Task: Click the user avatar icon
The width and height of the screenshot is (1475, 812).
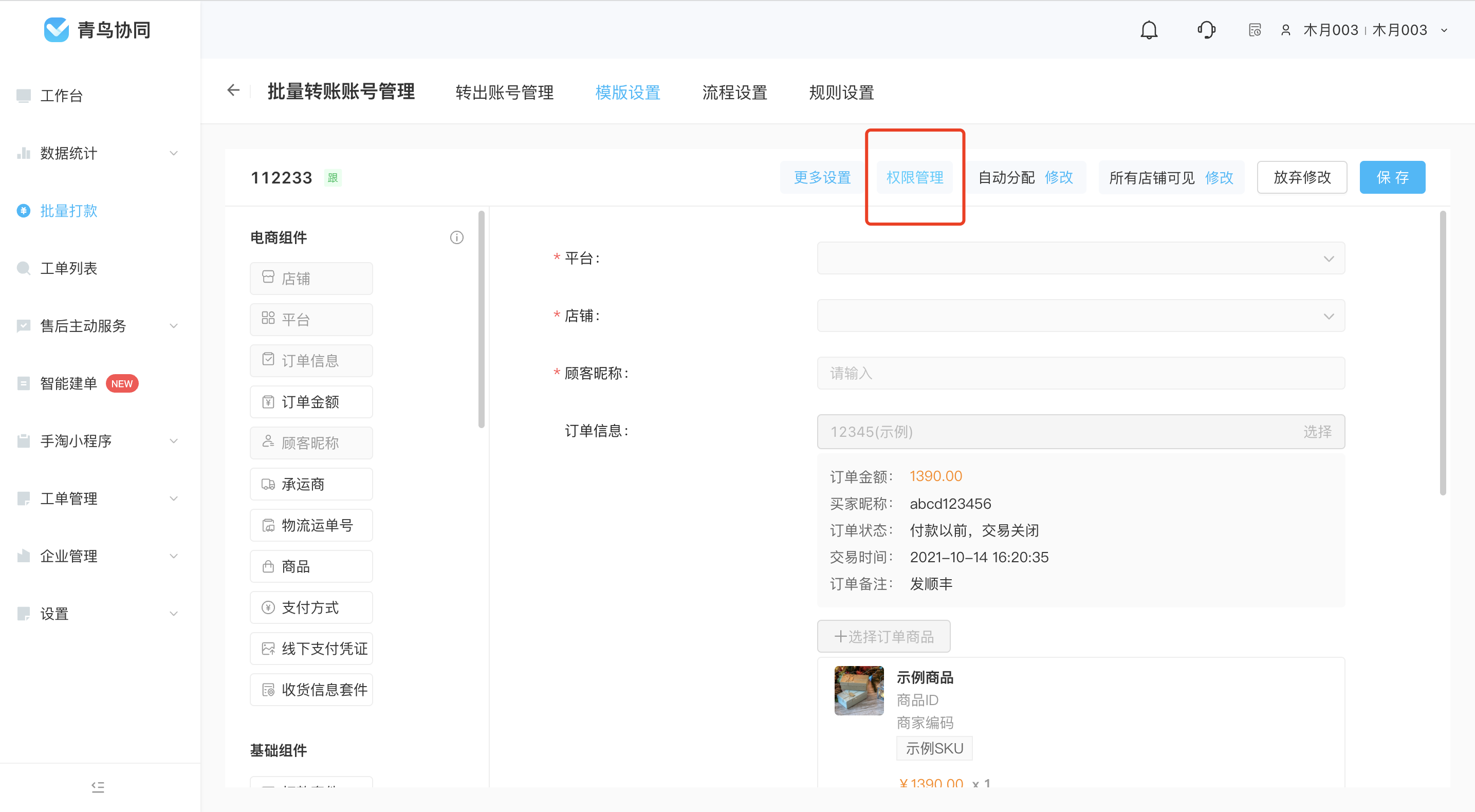Action: [x=1285, y=30]
